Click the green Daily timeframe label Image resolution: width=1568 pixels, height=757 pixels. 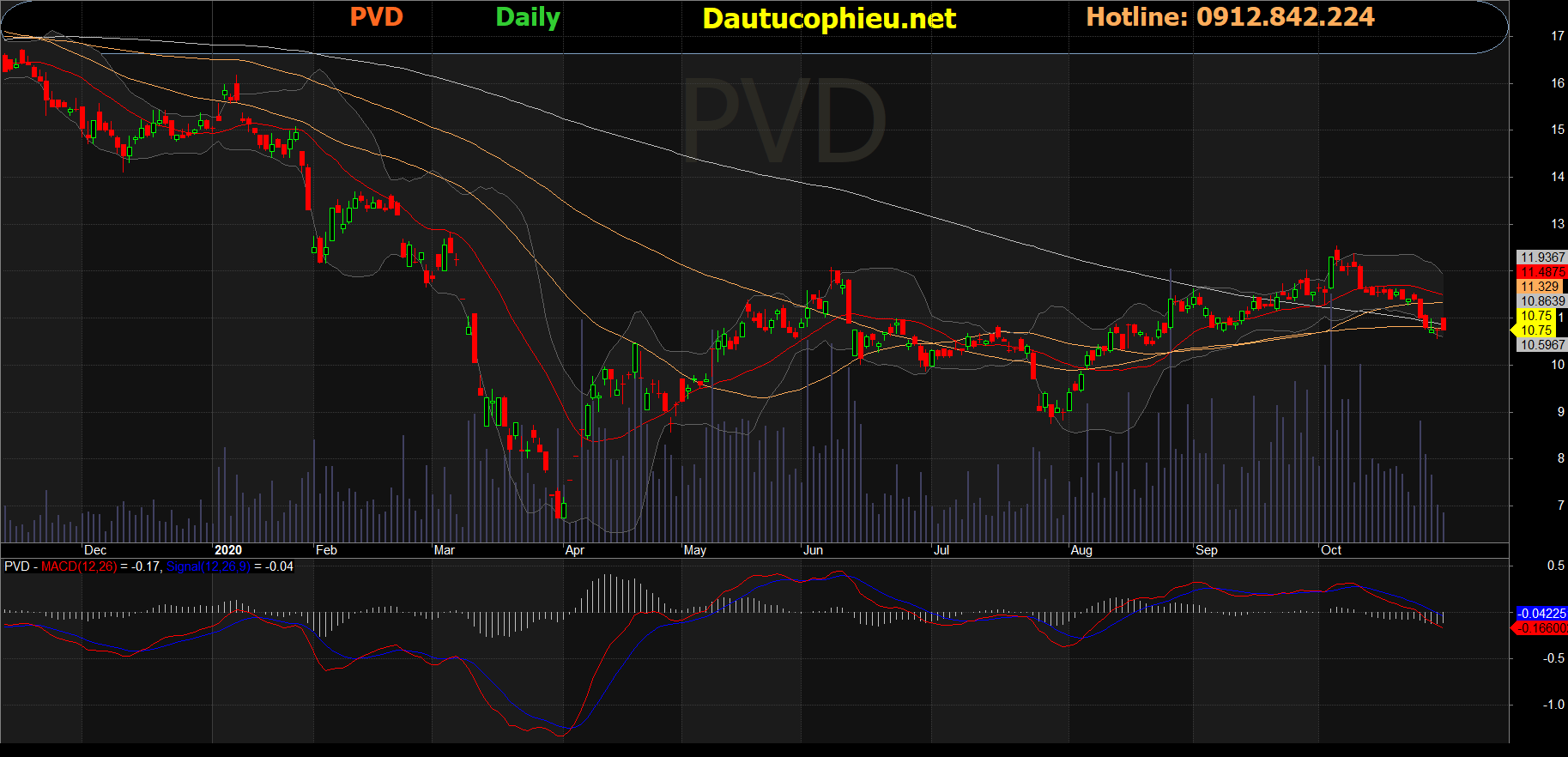527,17
